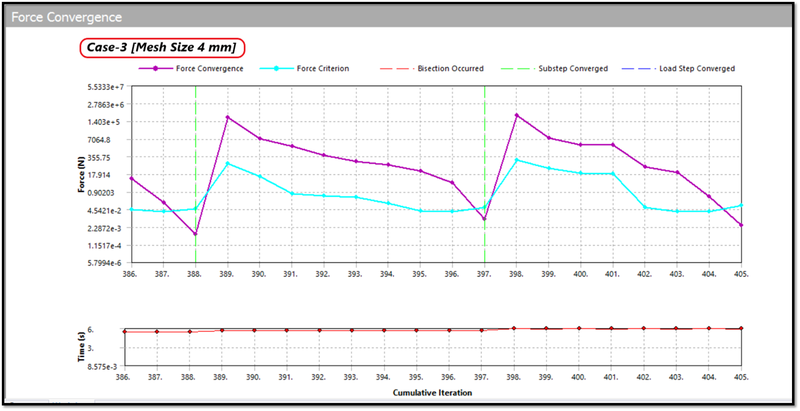800x411 pixels.
Task: Select purple Force Convergence point at iteration 389
Action: coord(228,117)
